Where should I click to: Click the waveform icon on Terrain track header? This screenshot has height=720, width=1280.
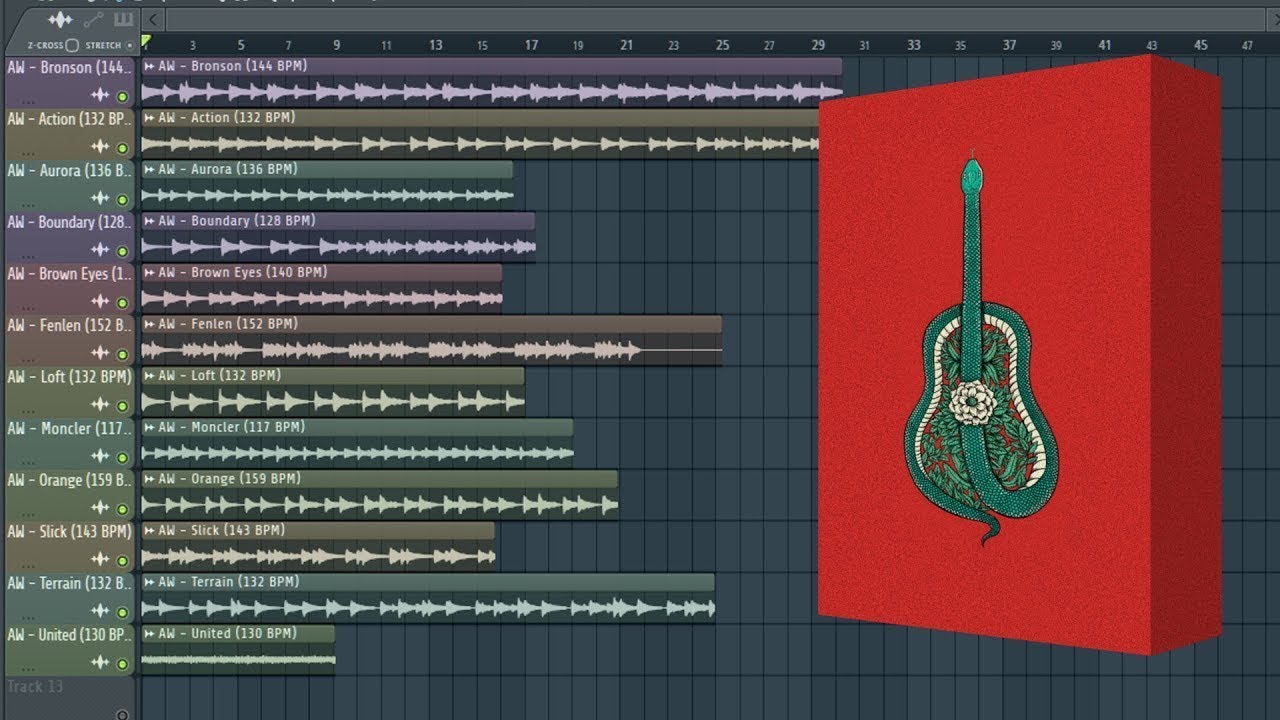tap(100, 612)
